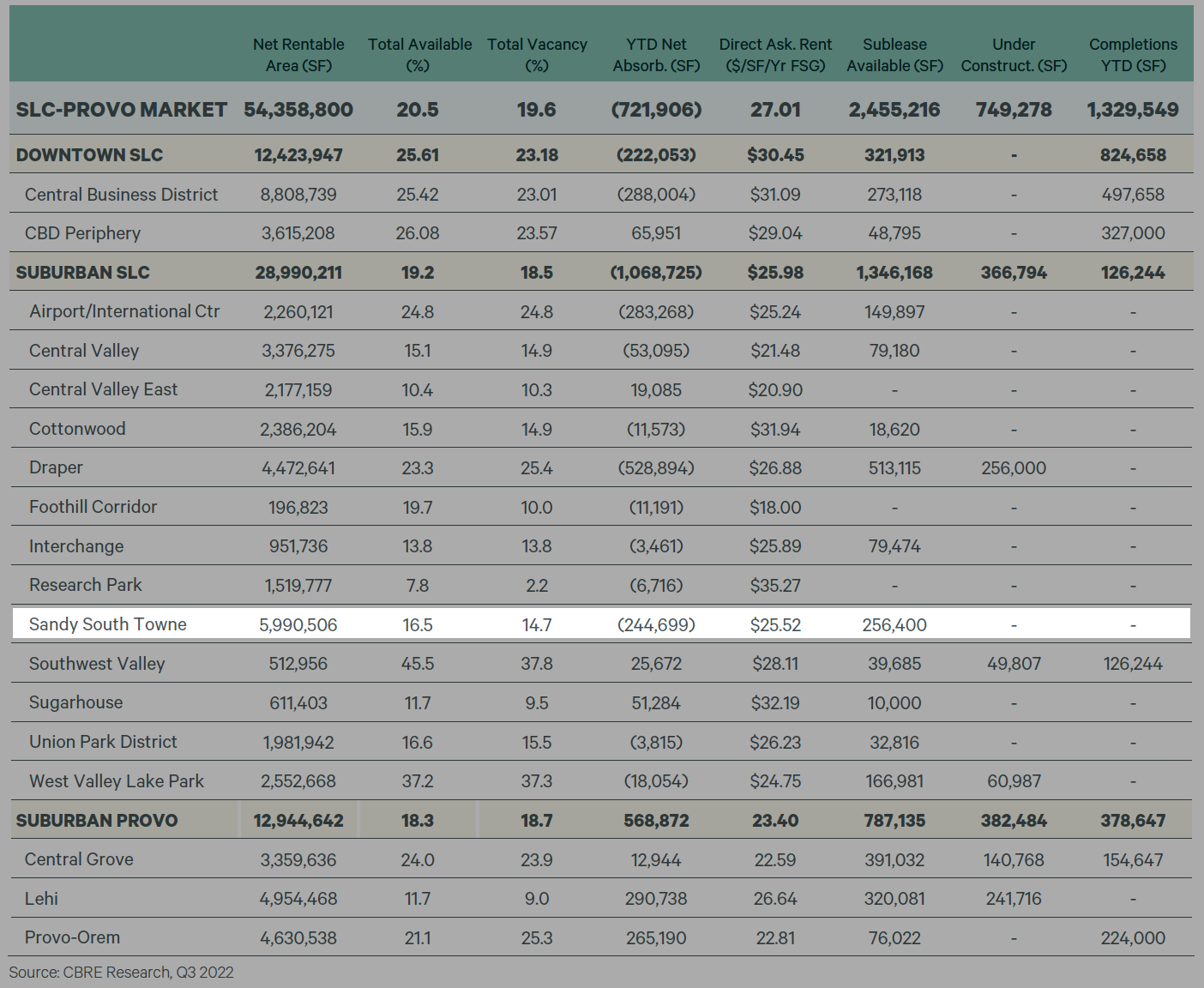Image resolution: width=1204 pixels, height=988 pixels.
Task: Click the Airport/International Ctr row label
Action: coord(124,311)
